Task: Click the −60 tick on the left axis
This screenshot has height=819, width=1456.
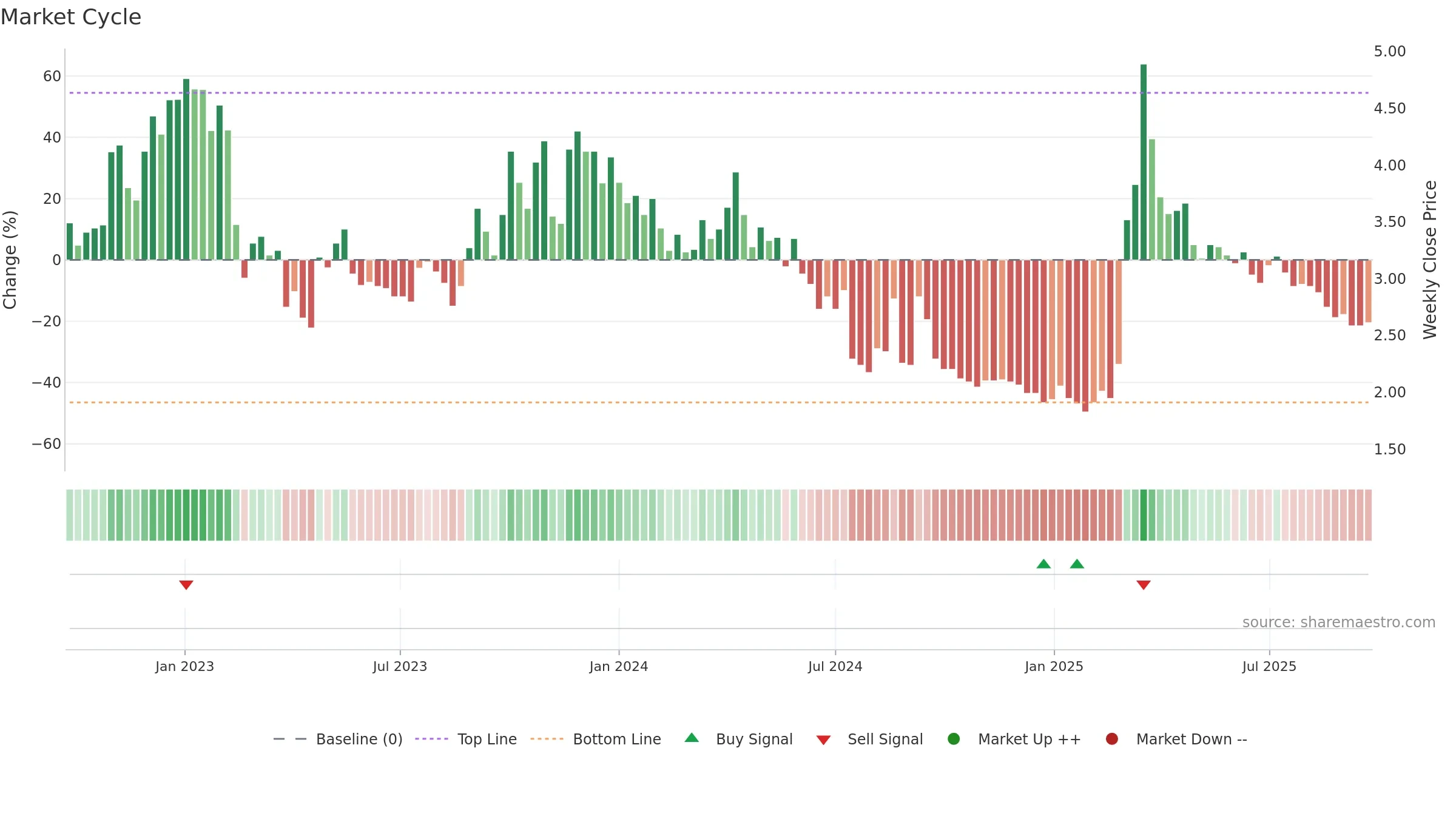Action: [47, 443]
